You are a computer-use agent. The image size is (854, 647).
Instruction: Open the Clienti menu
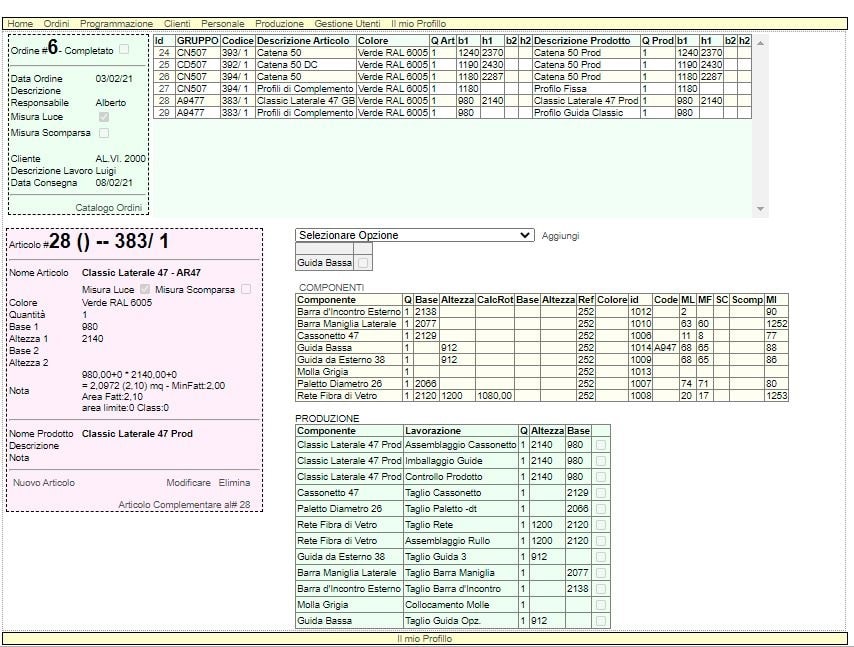[x=176, y=23]
